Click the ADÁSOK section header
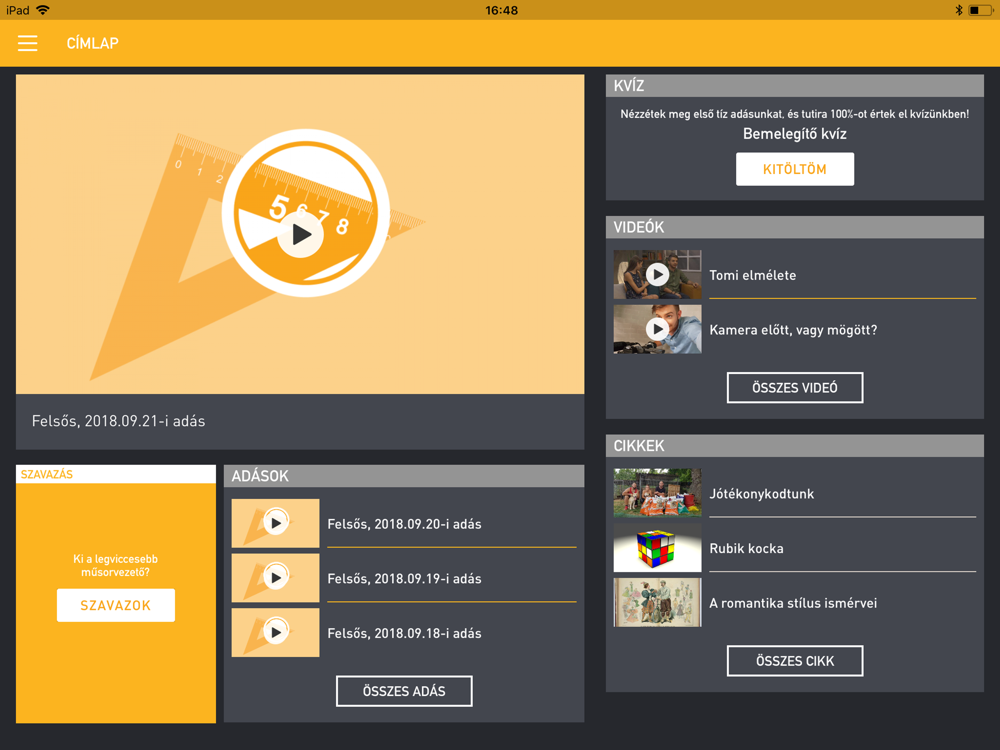This screenshot has height=750, width=1000. pos(404,476)
